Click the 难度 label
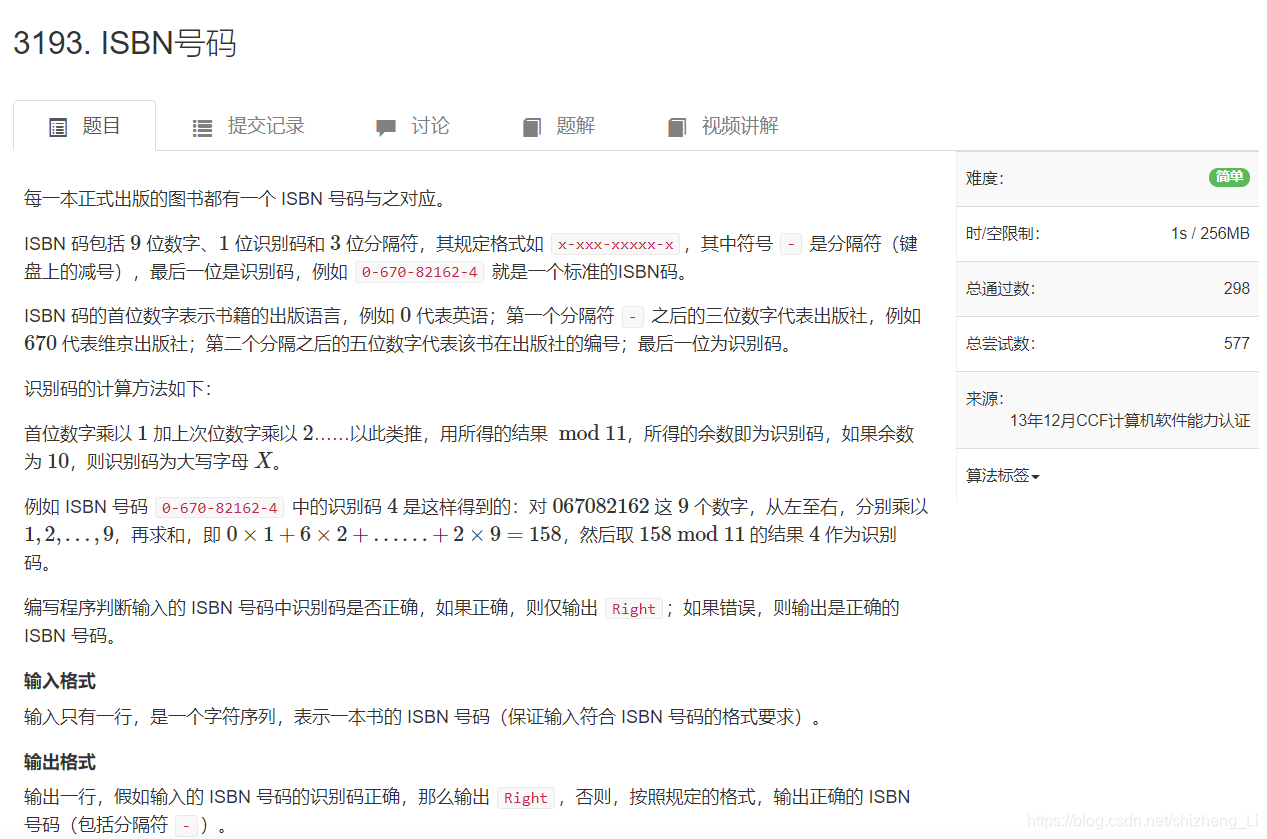Viewport: 1267px width, 839px height. tap(984, 179)
